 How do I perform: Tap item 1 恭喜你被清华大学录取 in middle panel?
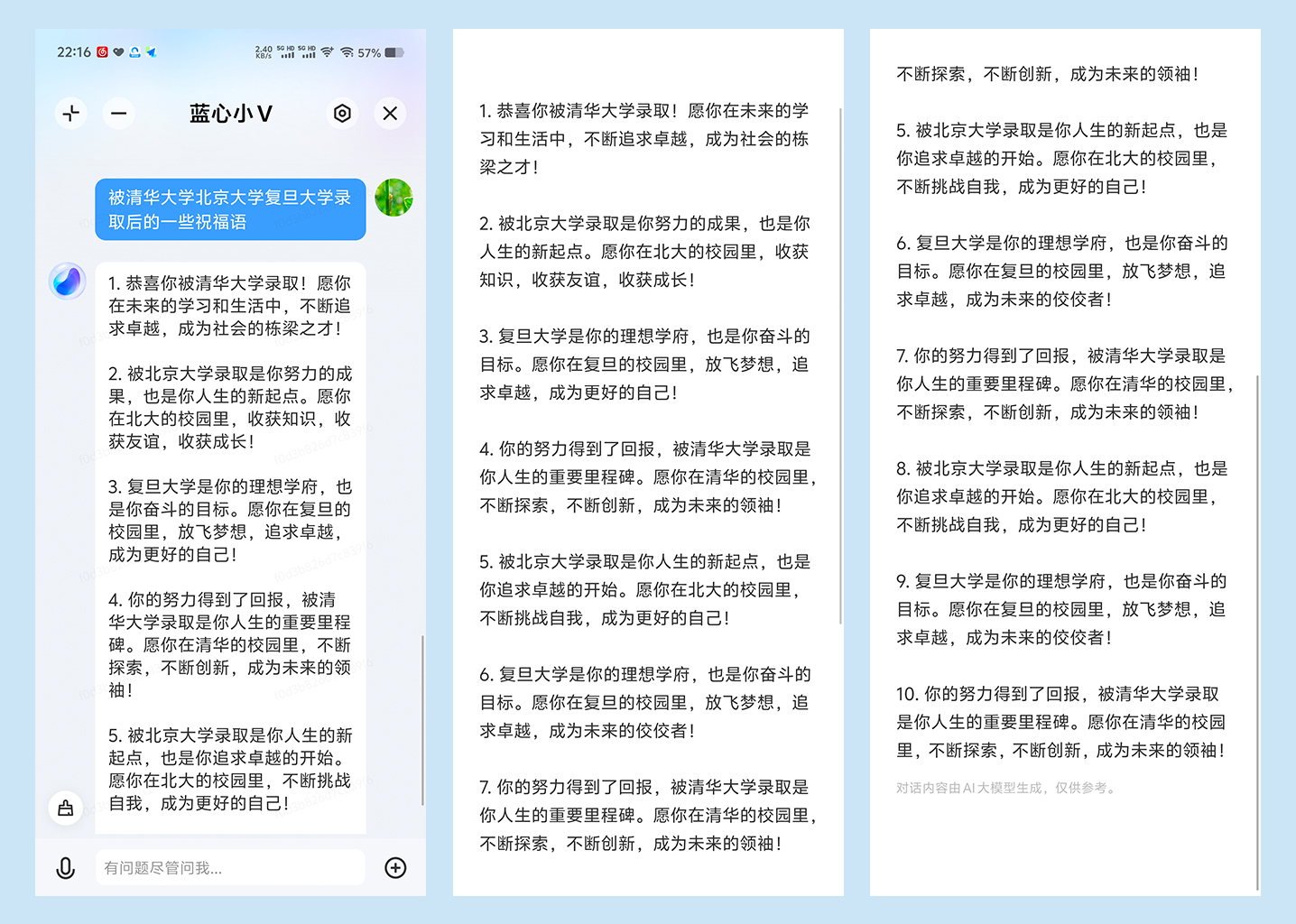(x=644, y=138)
